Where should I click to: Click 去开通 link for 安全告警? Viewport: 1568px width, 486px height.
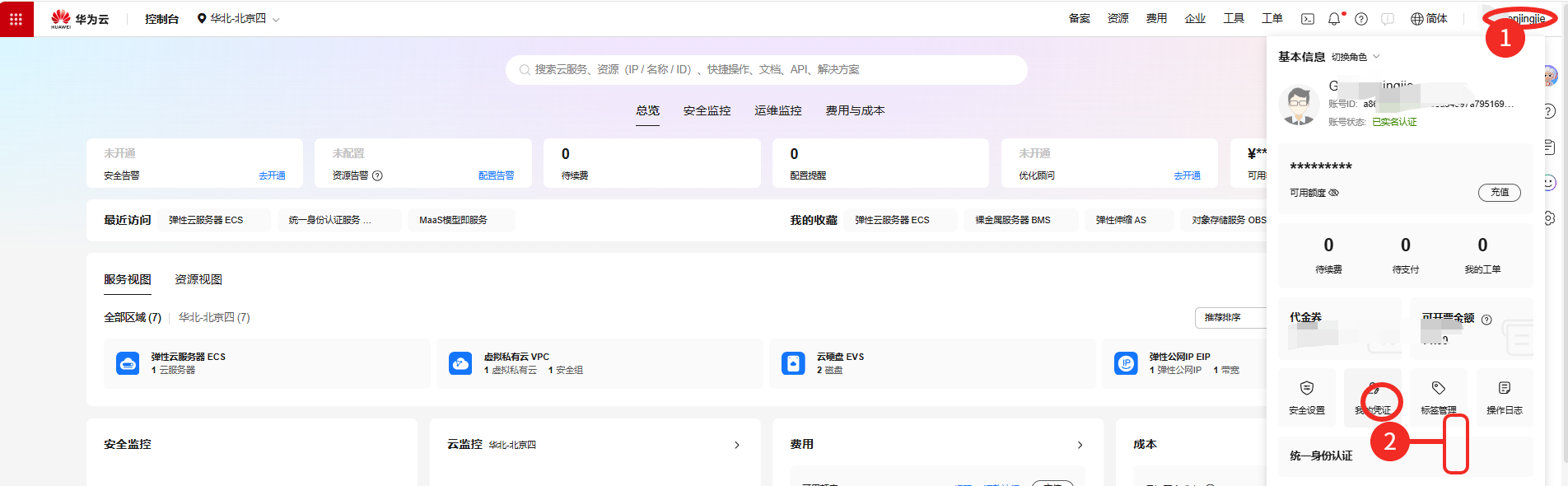[272, 175]
